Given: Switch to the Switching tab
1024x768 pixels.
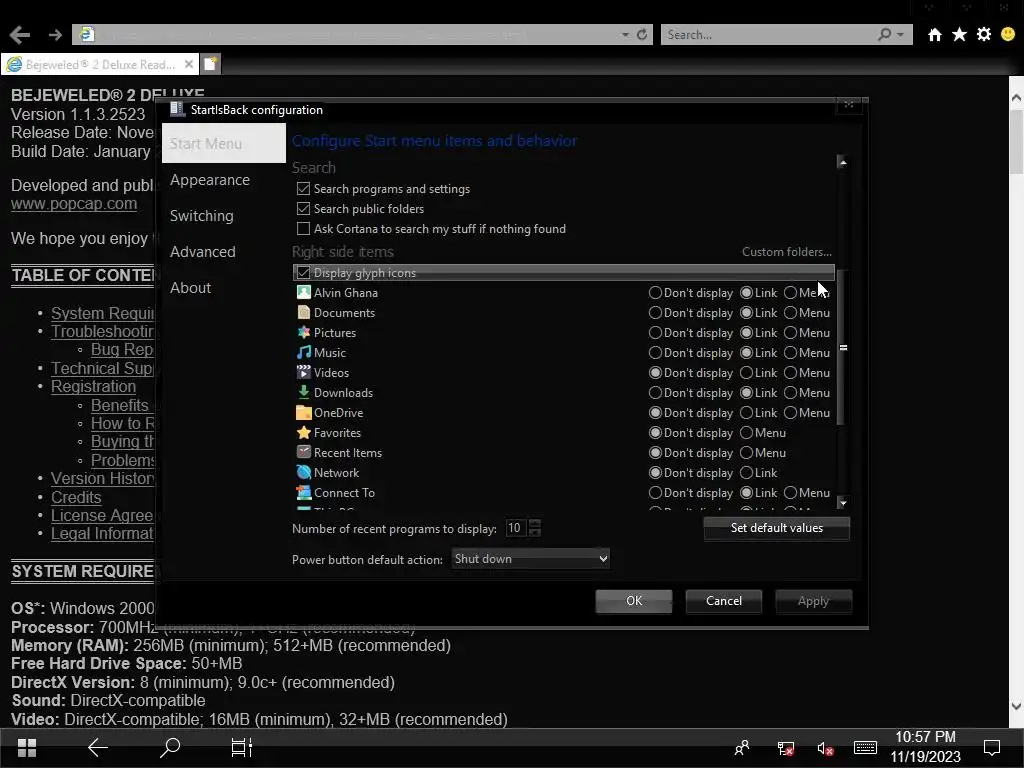Looking at the screenshot, I should point(201,216).
